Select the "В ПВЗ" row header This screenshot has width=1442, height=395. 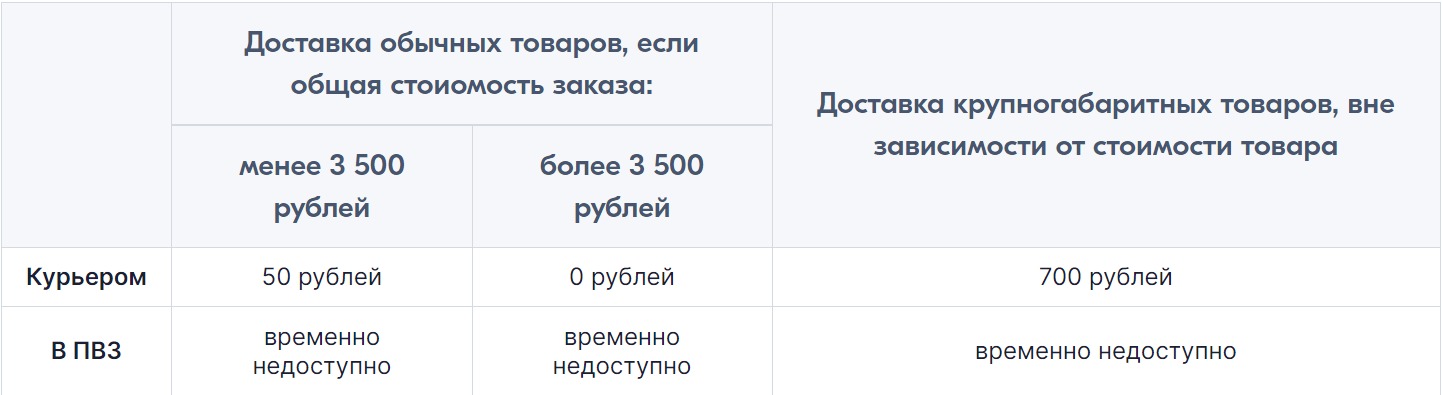[86, 352]
